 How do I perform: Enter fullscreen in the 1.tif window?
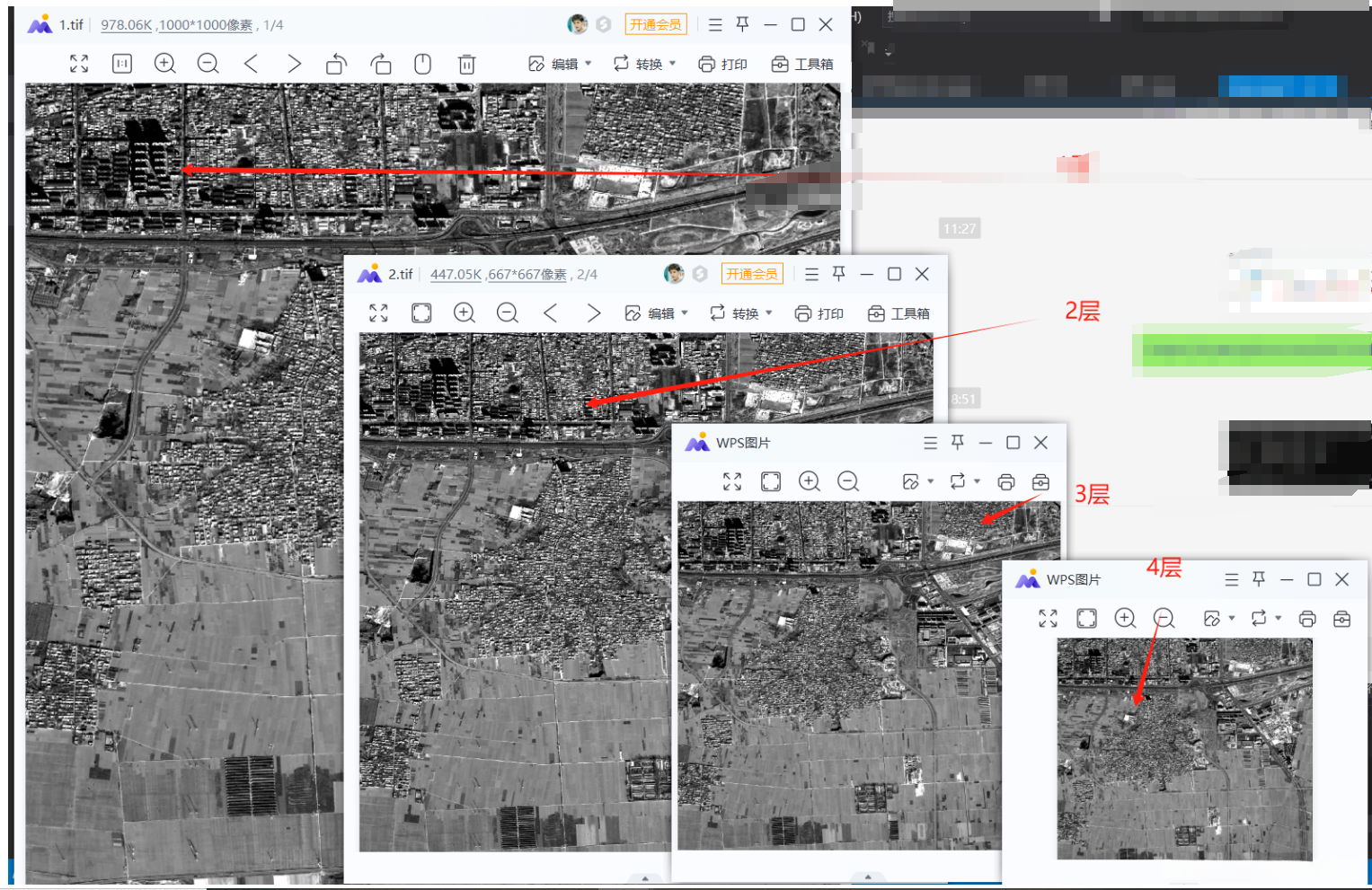(x=79, y=64)
